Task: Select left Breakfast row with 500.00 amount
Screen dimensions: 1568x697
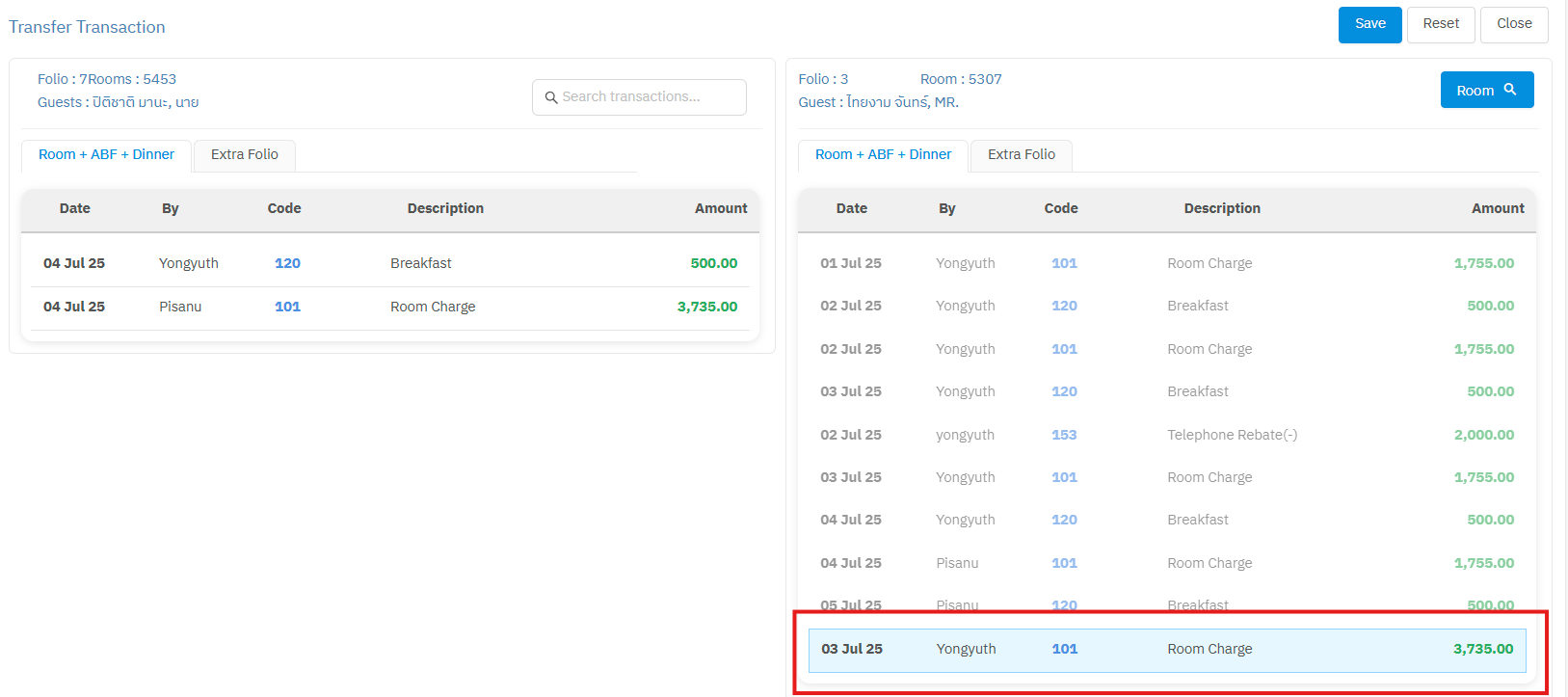Action: pyautogui.click(x=390, y=263)
